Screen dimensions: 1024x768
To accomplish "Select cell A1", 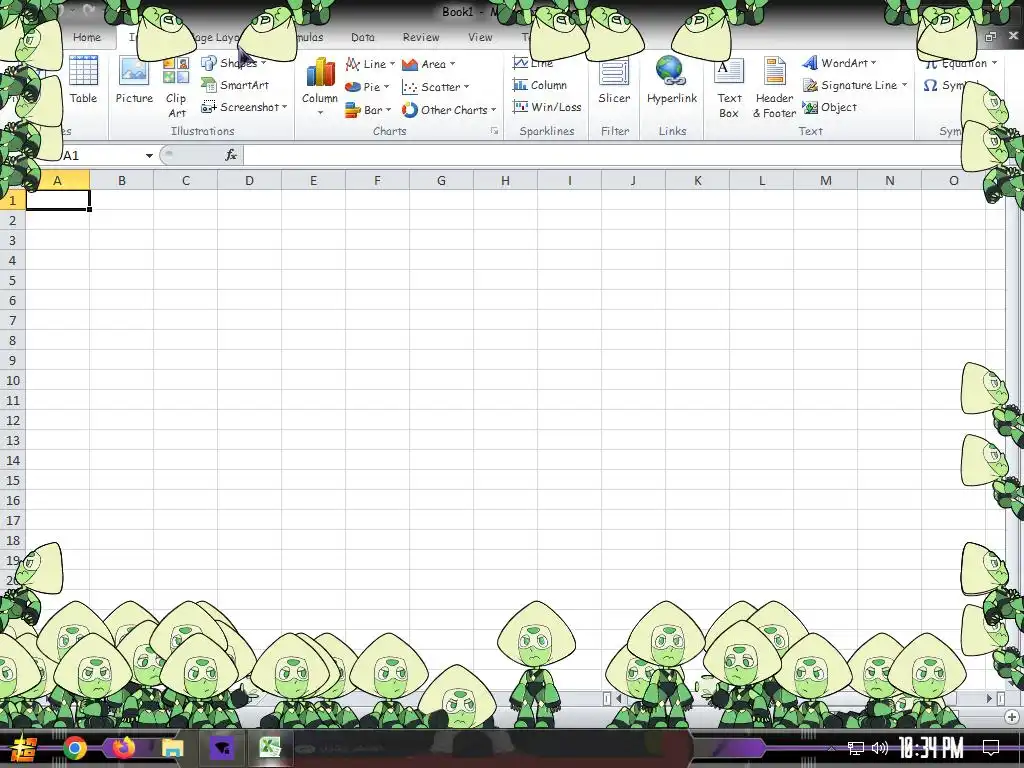I will click(57, 200).
